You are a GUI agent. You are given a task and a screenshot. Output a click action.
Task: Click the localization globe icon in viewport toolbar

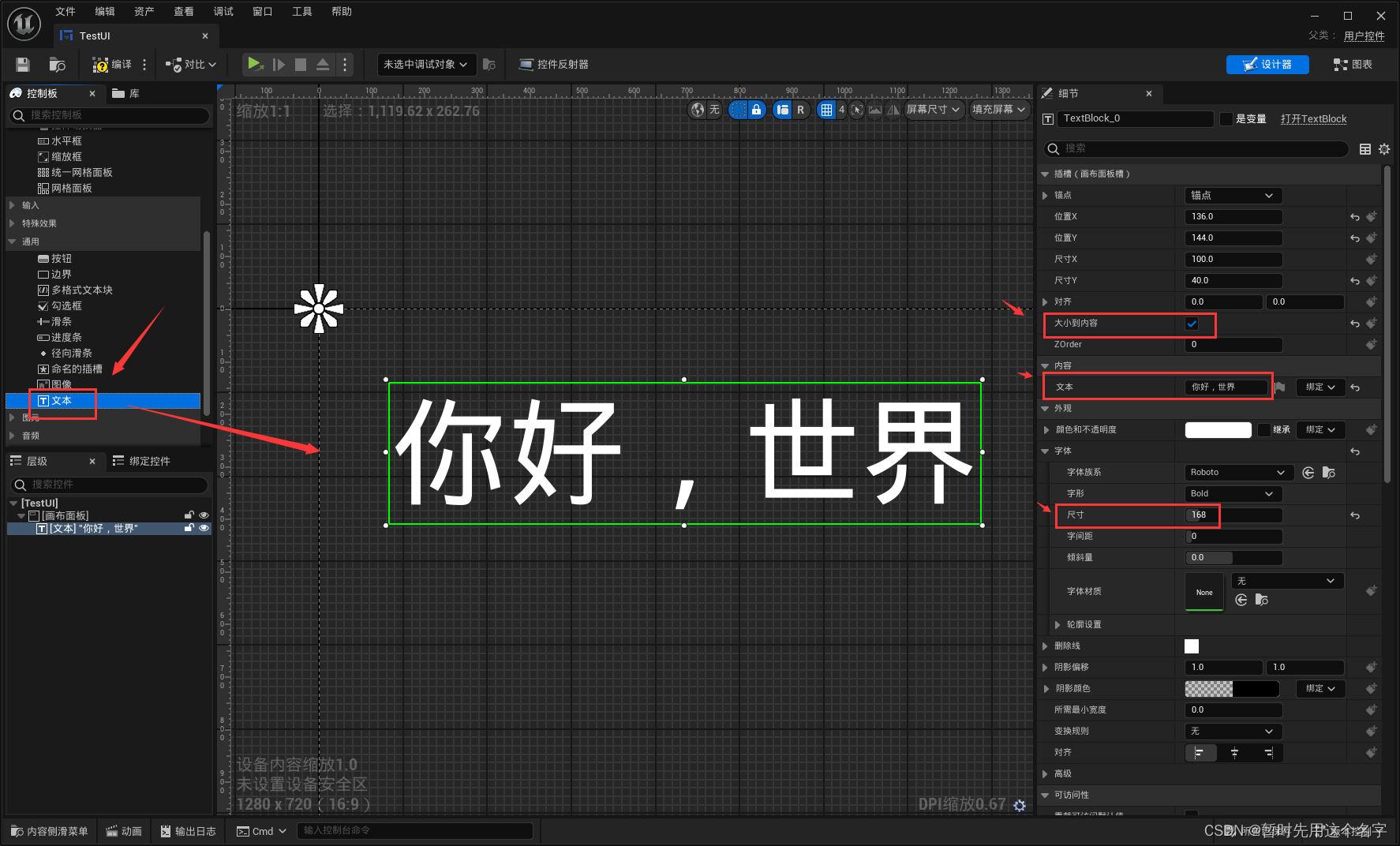click(698, 110)
